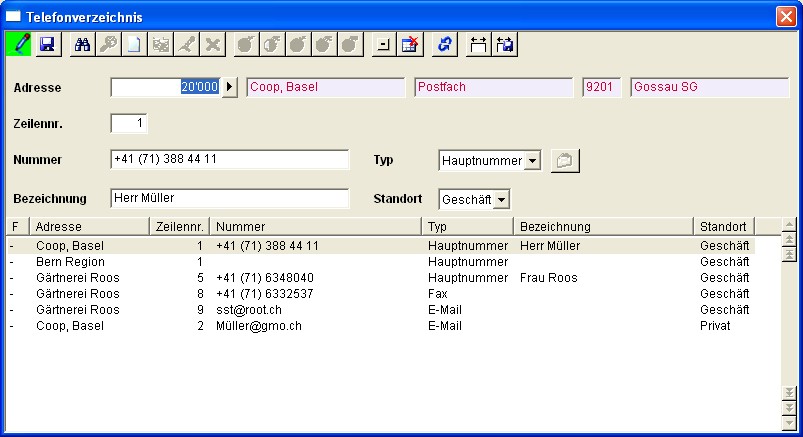Click the last greyed bomb icon

point(351,44)
